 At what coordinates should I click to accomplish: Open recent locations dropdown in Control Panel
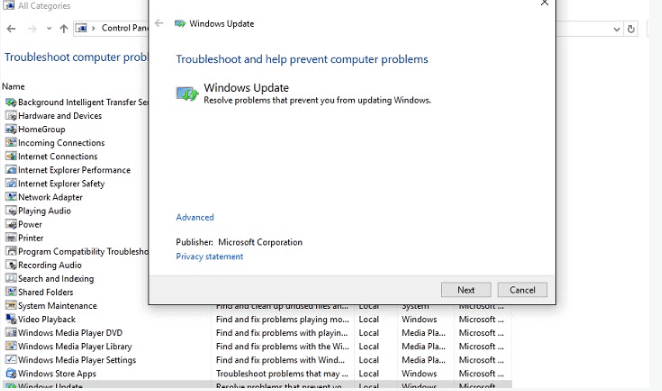pos(49,29)
